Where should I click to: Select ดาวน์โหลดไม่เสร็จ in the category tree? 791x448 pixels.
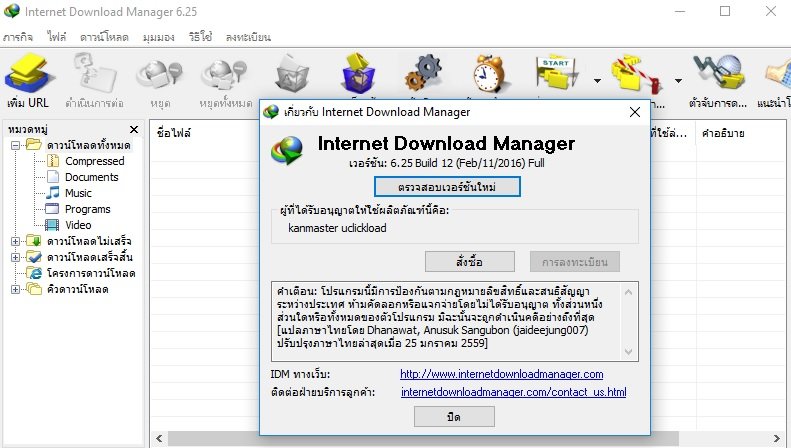[89, 241]
